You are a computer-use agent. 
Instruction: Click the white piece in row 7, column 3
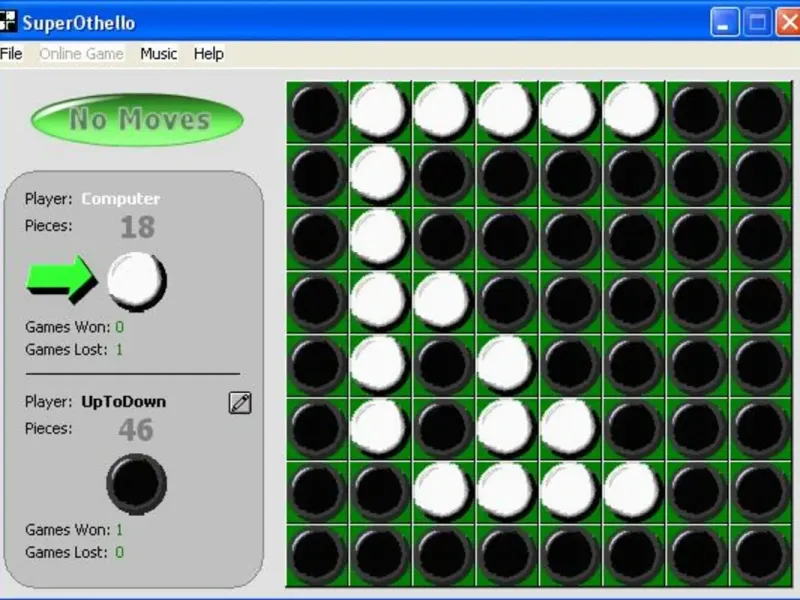click(442, 491)
